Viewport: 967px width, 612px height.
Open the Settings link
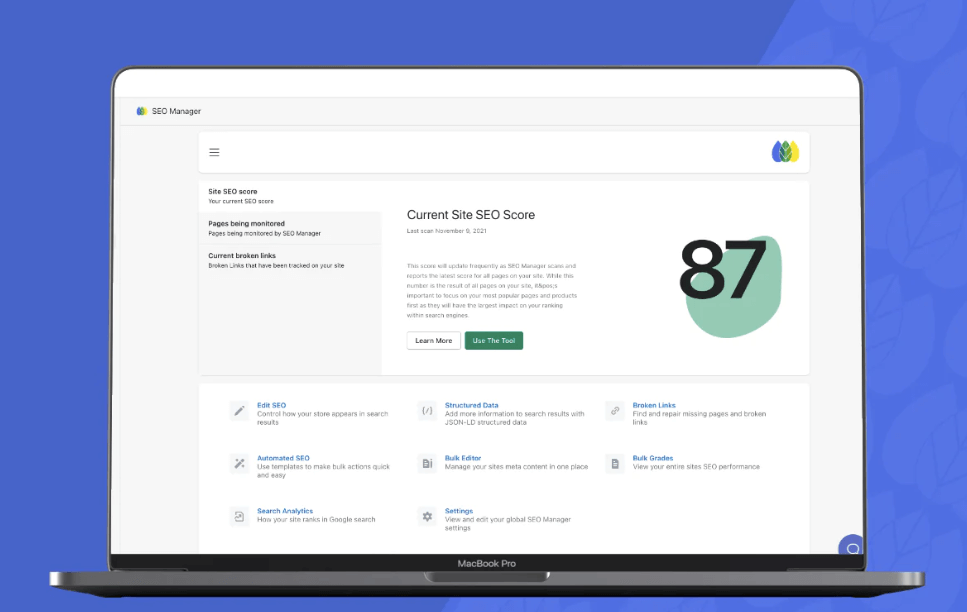pos(459,511)
